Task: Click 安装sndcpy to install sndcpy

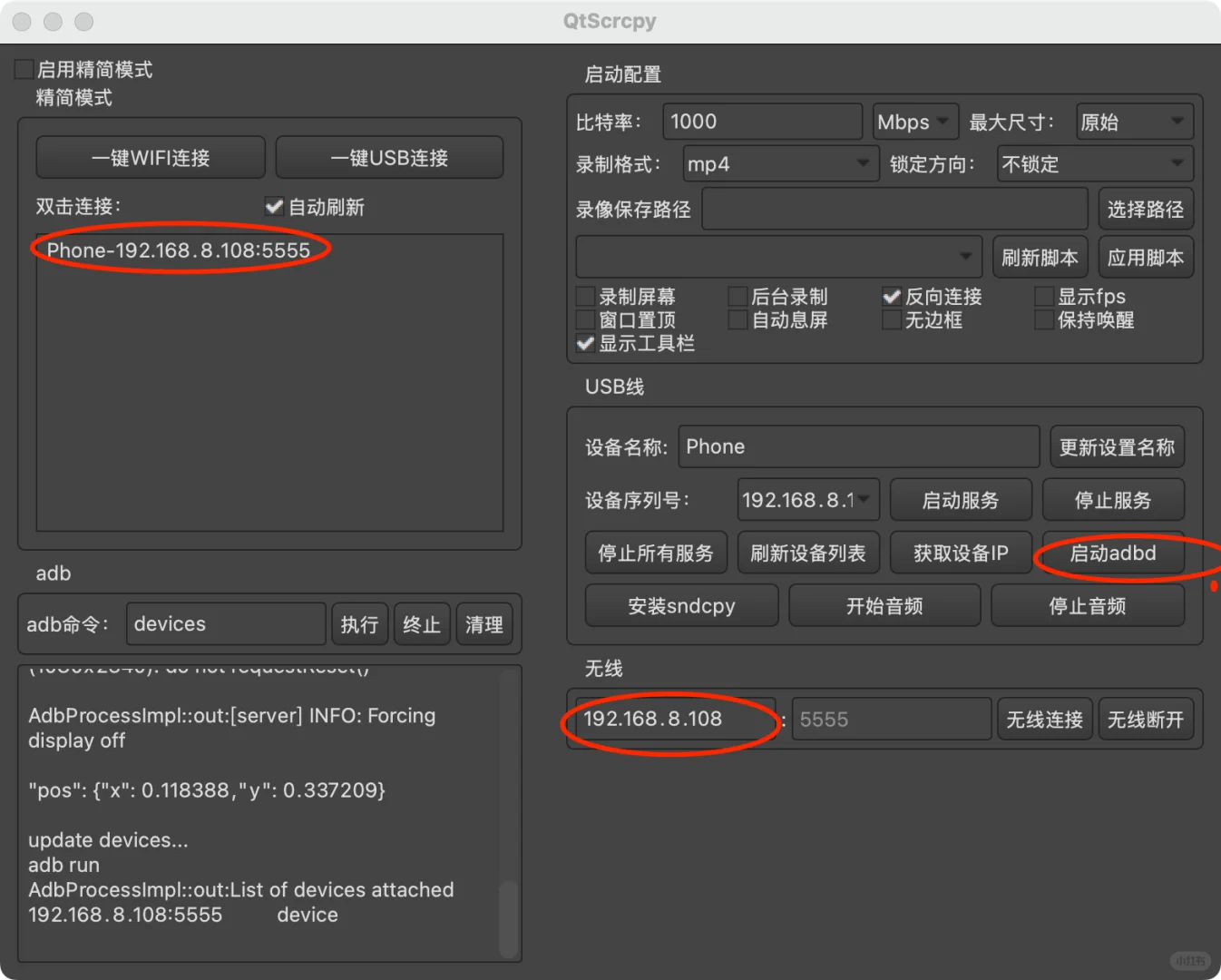Action: (681, 605)
